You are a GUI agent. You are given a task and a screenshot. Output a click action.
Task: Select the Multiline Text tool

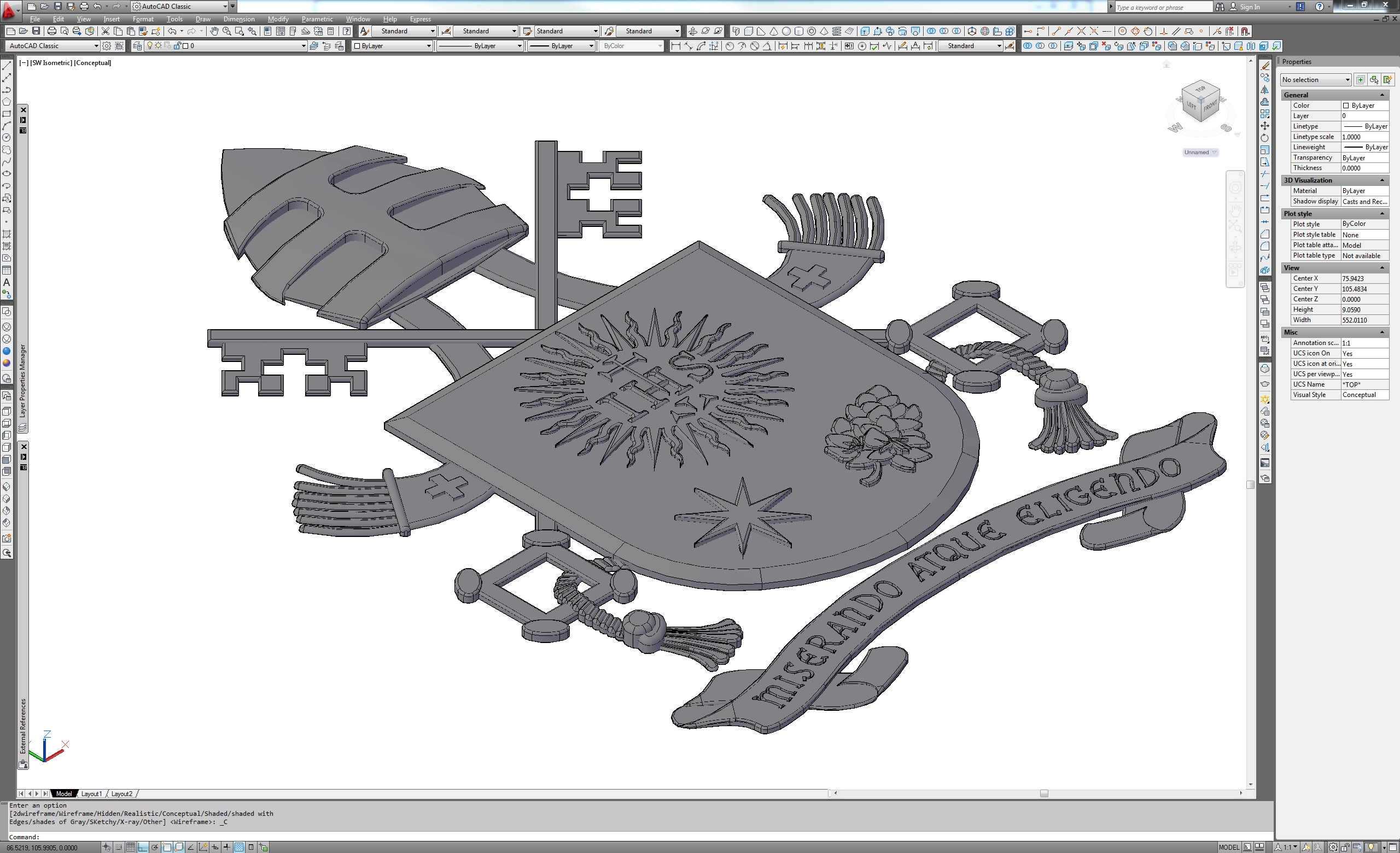pyautogui.click(x=7, y=282)
